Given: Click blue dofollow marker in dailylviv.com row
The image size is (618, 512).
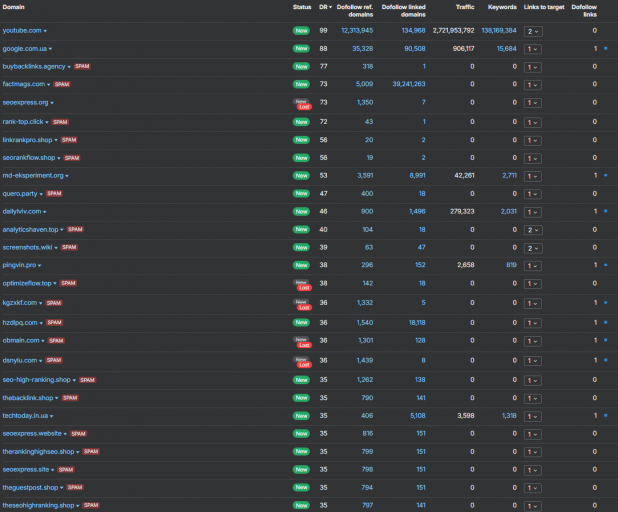Looking at the screenshot, I should 606,211.
